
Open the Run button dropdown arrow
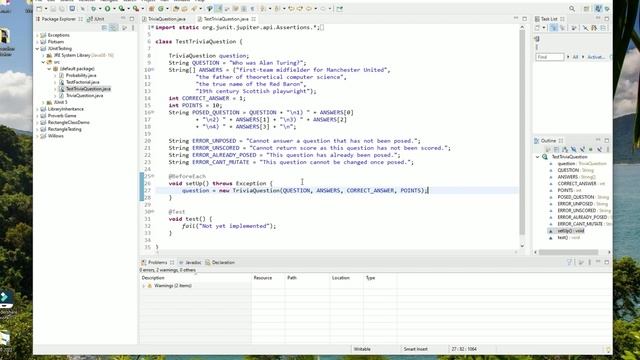(x=114, y=8)
